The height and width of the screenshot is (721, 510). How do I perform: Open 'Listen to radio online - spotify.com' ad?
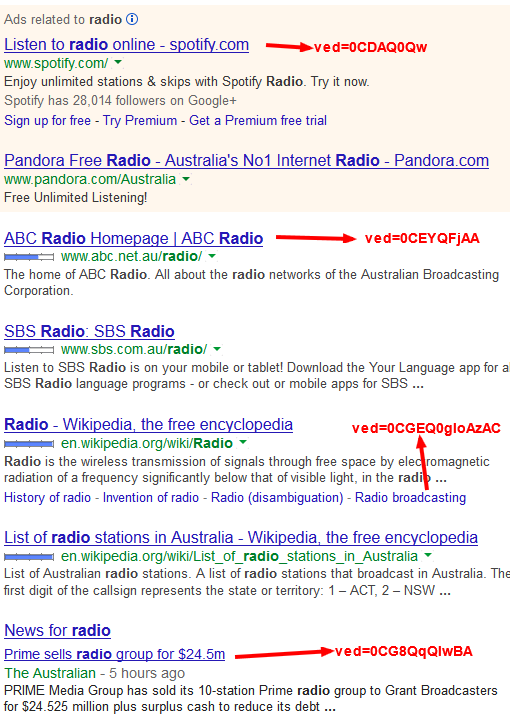pos(126,45)
